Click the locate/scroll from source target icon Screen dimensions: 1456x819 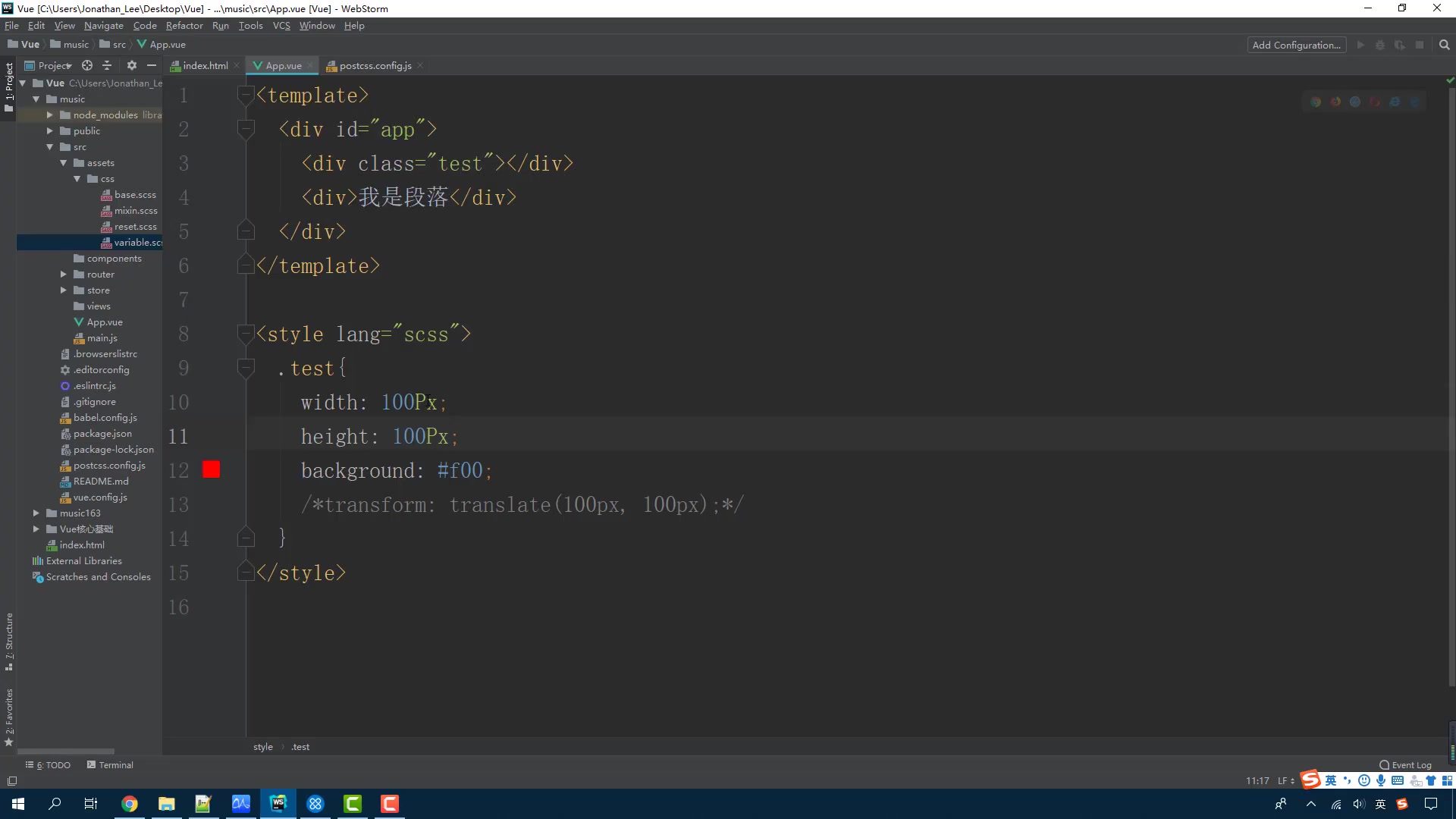point(87,65)
